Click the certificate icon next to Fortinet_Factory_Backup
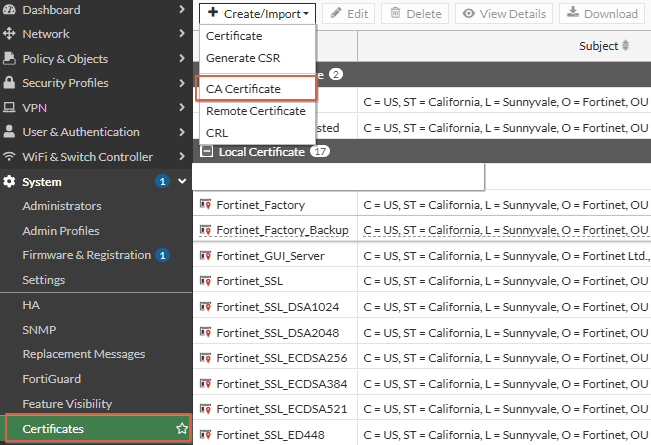Screen dimensions: 651x445 click(206, 229)
